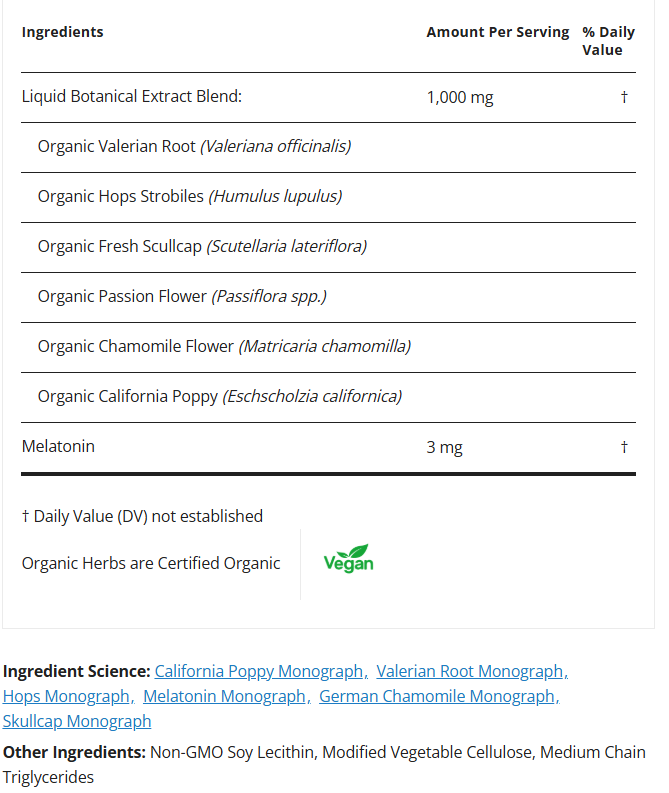Viewport: 669px width, 793px height.
Task: Open the Skullcap Monograph link
Action: click(77, 721)
